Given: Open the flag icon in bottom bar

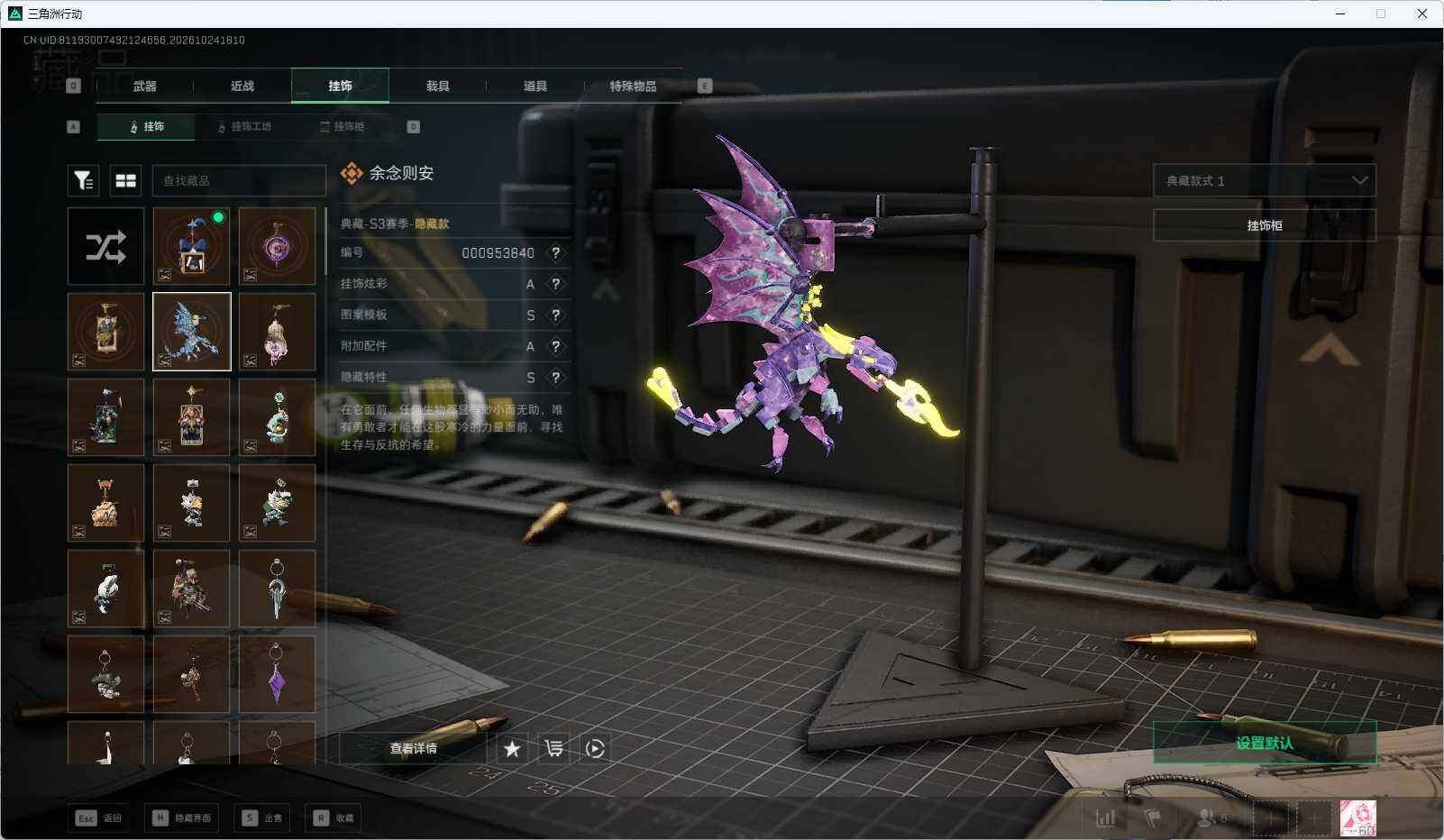Looking at the screenshot, I should click(x=1152, y=817).
